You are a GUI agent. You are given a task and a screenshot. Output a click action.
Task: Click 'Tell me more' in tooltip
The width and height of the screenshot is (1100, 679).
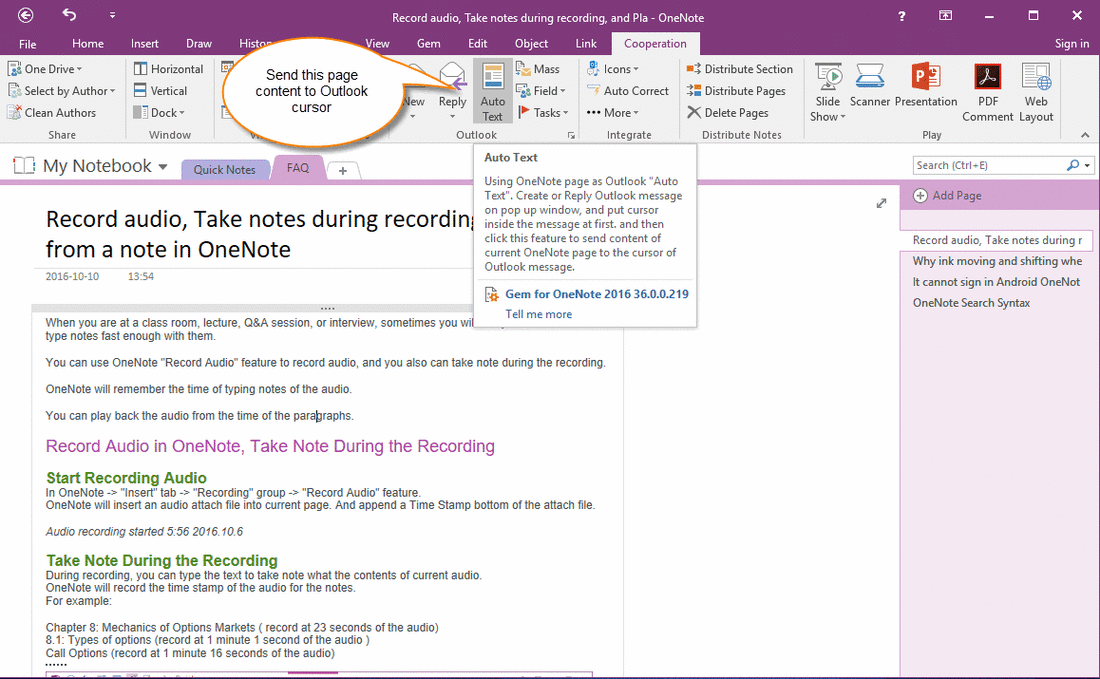coord(539,314)
